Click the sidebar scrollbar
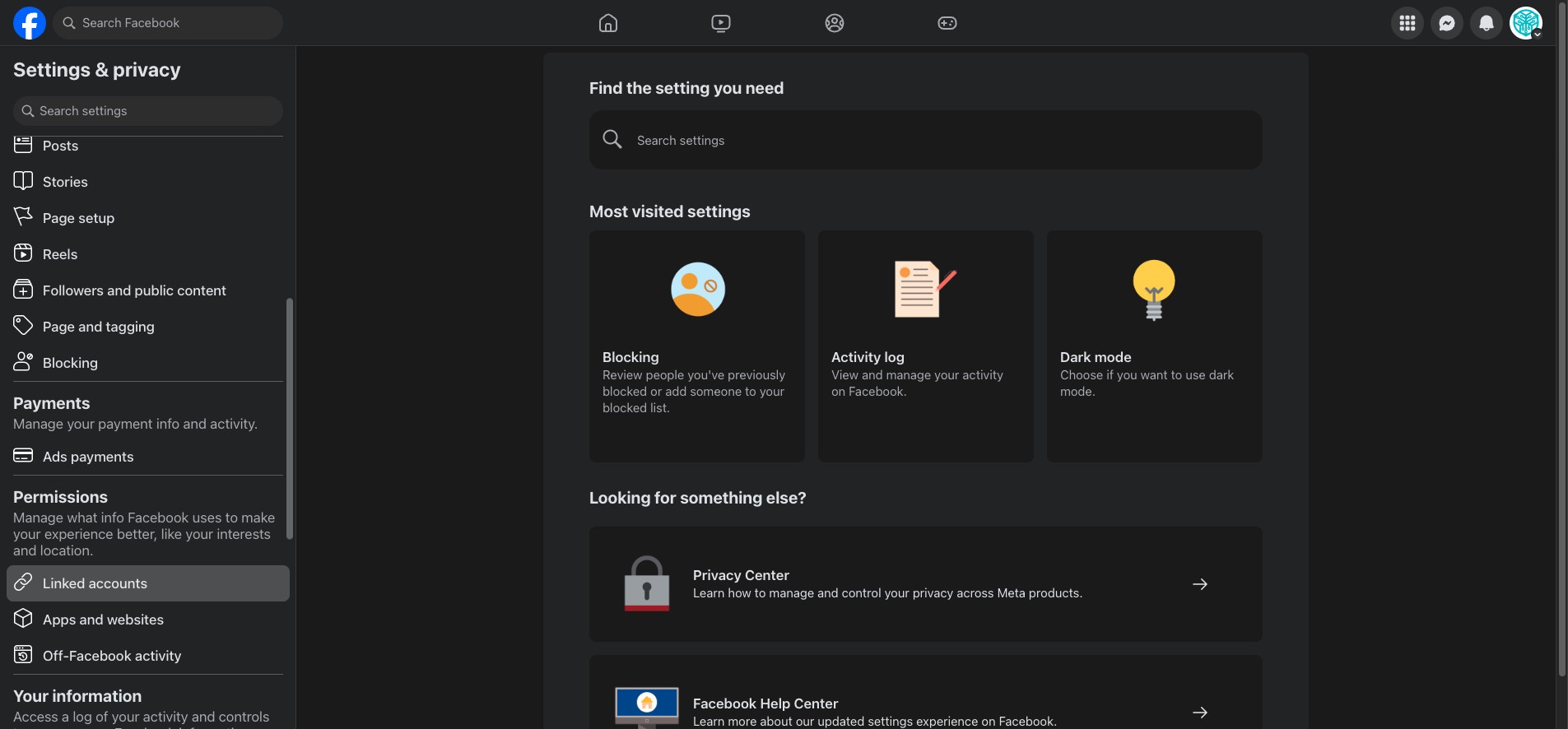The height and width of the screenshot is (729, 1568). pos(290,419)
